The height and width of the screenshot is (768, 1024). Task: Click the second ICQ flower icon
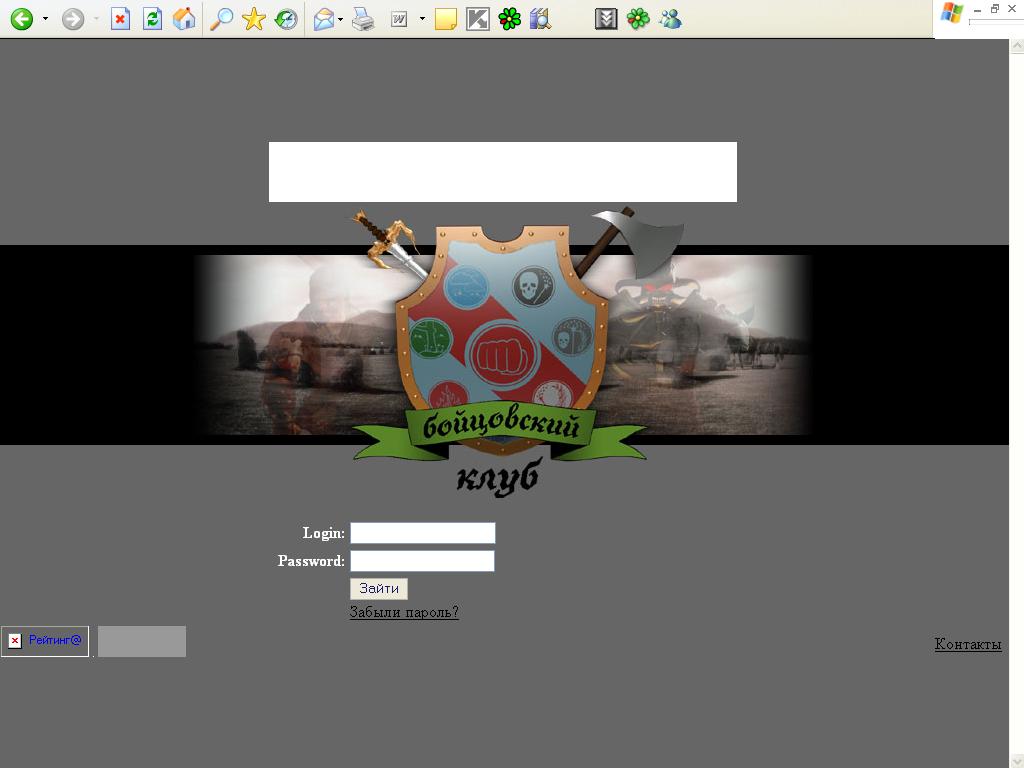coord(638,19)
